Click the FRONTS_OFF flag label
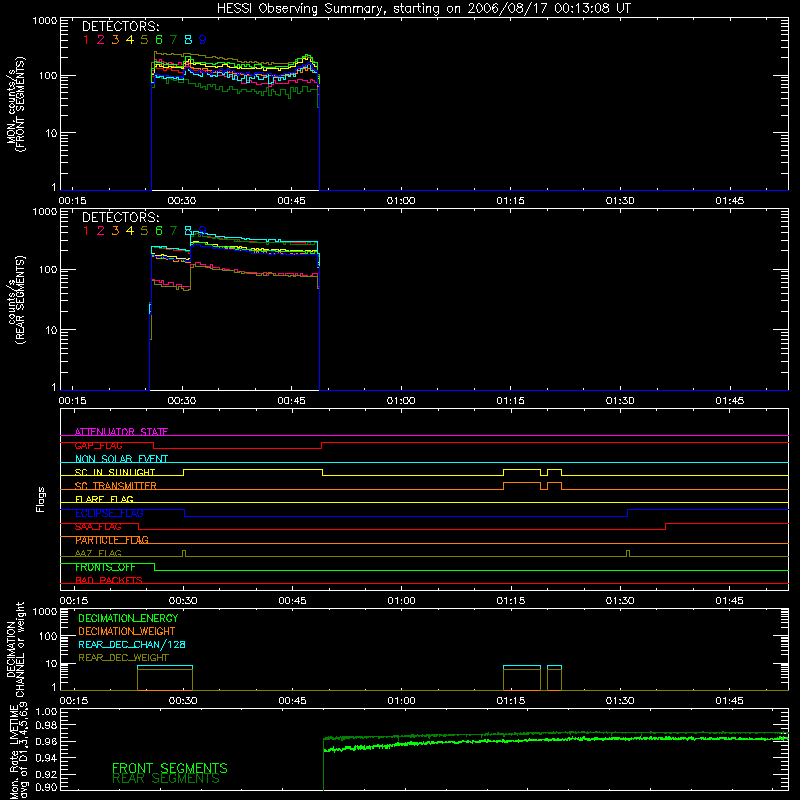The height and width of the screenshot is (800, 800). (105, 567)
